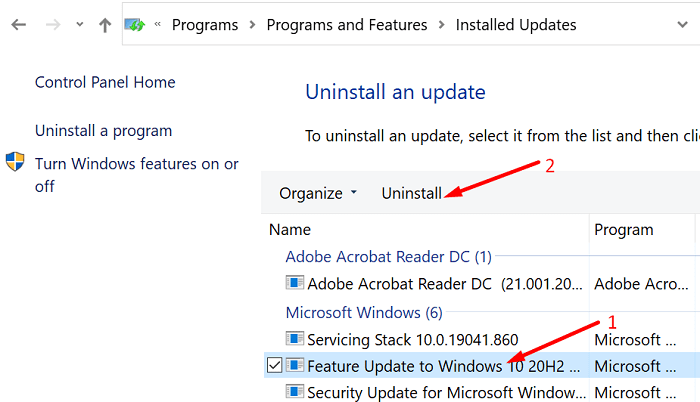Sort list by Program column header
700x402 pixels.
pos(624,230)
